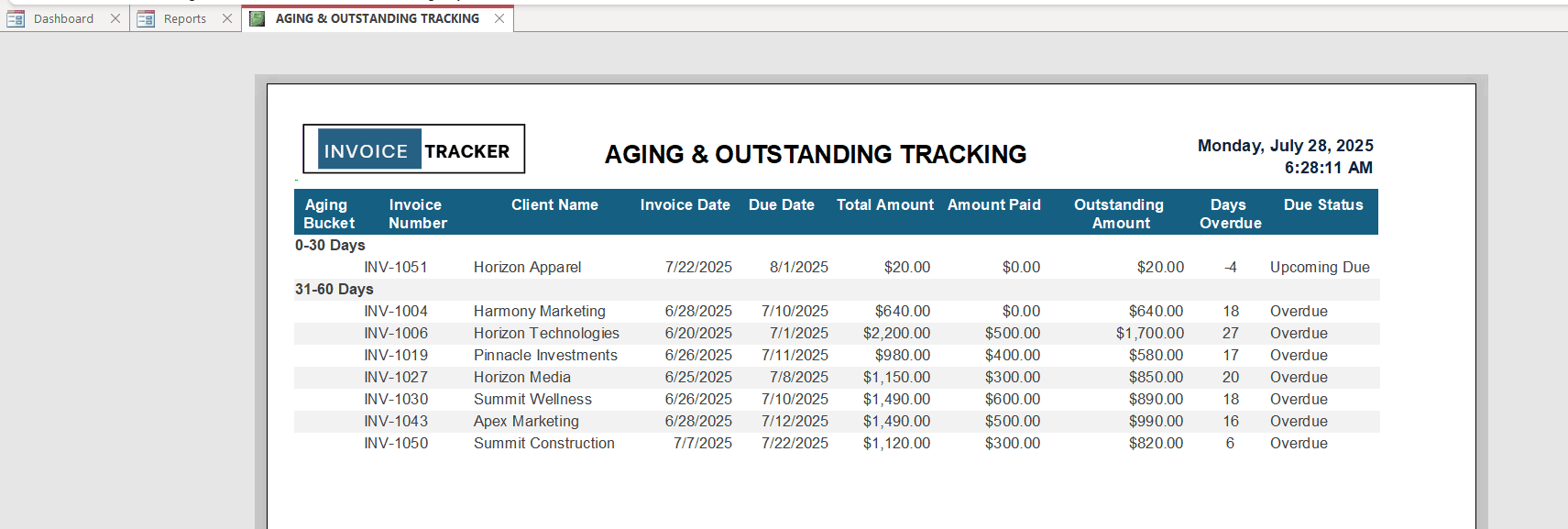Click the Days Overdue column header
This screenshot has width=1568, height=529.
click(1230, 214)
